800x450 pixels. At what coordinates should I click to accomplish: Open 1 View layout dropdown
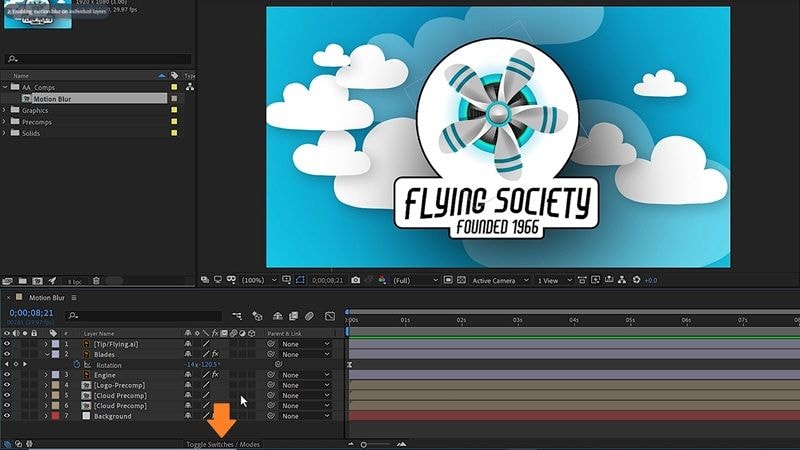click(555, 280)
